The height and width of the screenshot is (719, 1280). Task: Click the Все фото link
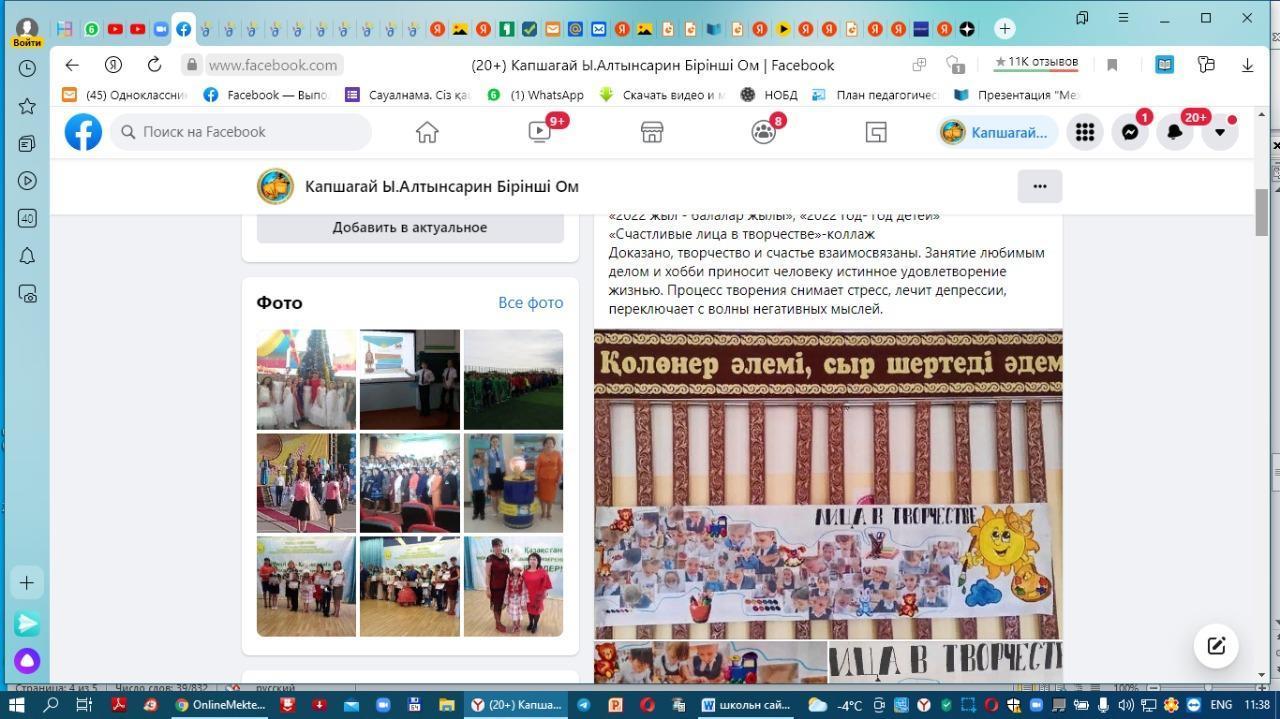(530, 302)
